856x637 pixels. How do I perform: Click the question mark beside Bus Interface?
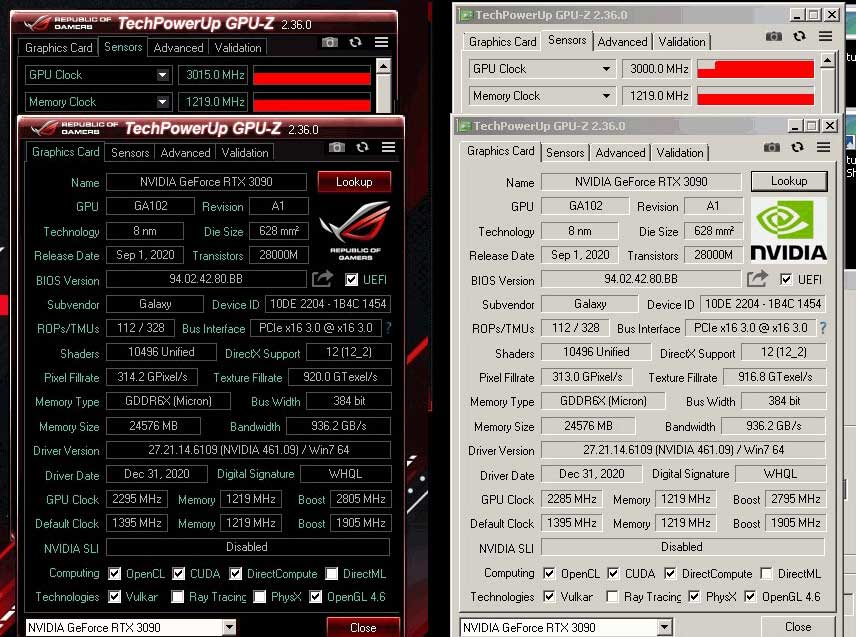389,328
